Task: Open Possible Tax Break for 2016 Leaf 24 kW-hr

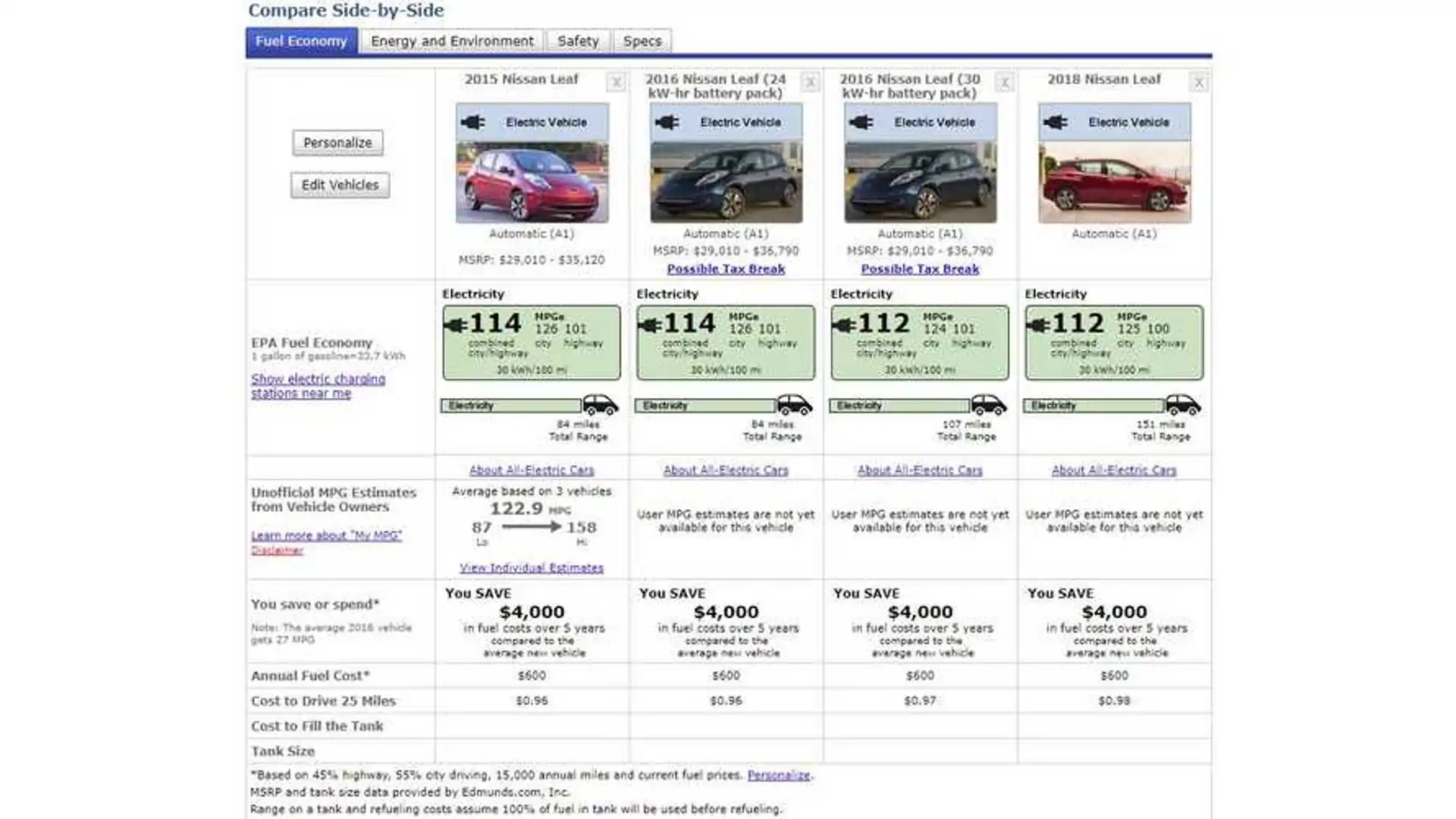Action: [x=726, y=269]
